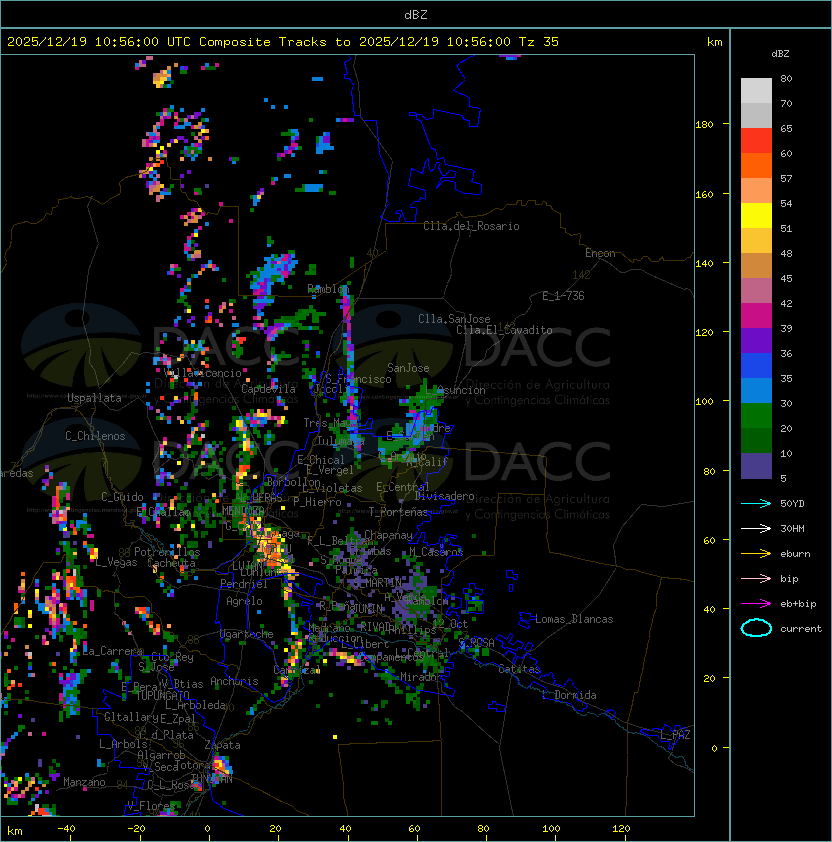Pick the purple 39 dBZ color band
Screen dimensions: 832x842
click(756, 340)
